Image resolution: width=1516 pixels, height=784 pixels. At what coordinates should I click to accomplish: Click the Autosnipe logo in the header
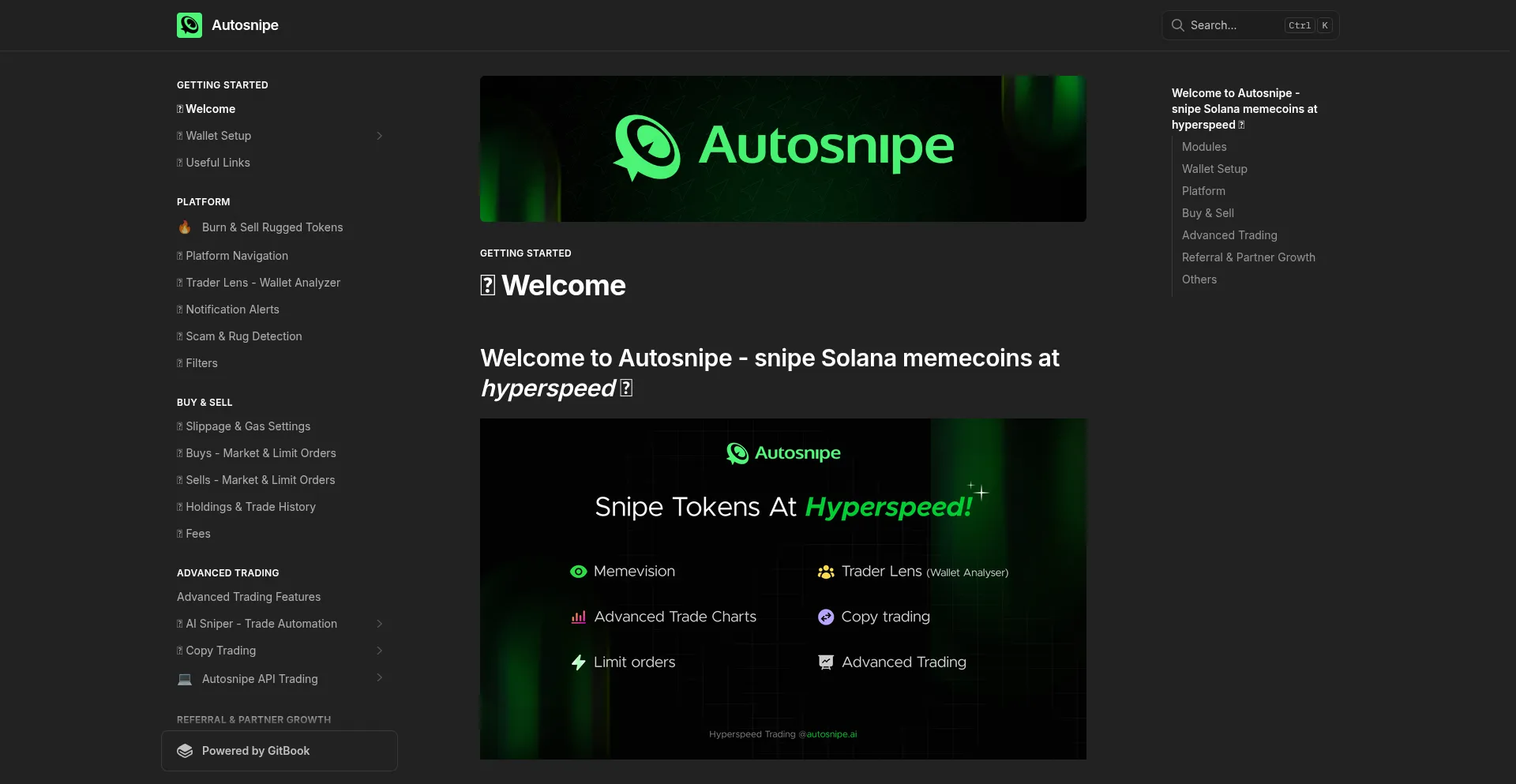[189, 24]
